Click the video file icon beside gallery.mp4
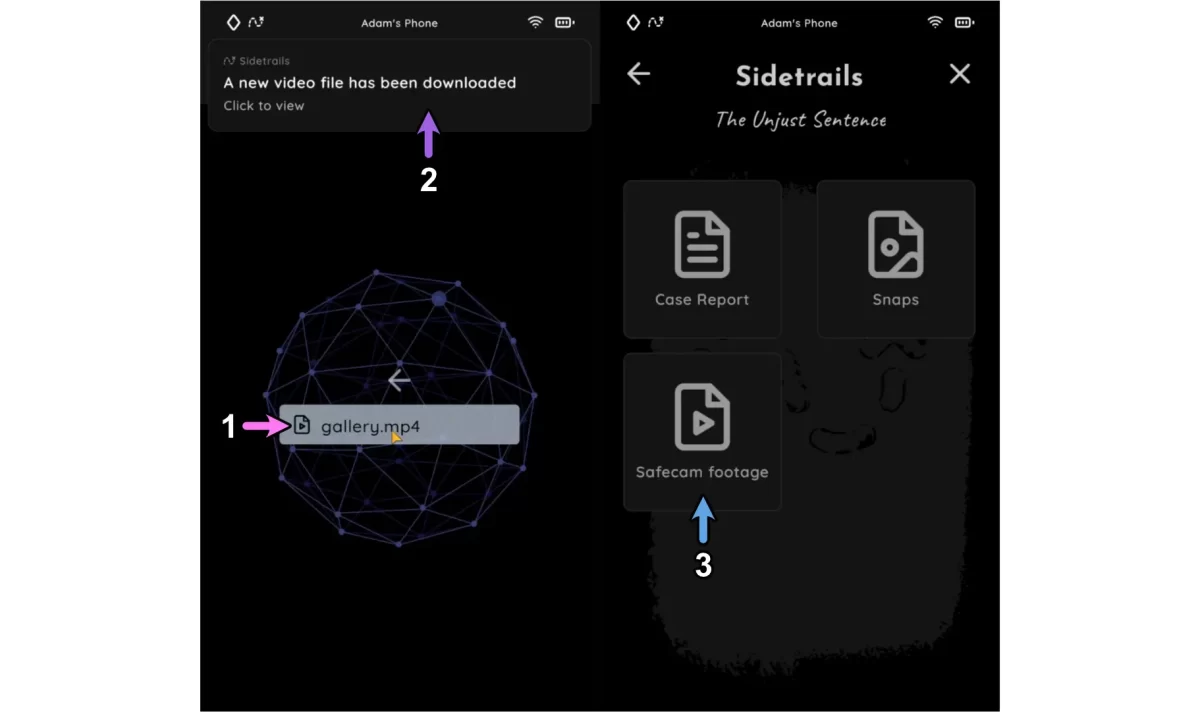The image size is (1200, 712). 301,425
